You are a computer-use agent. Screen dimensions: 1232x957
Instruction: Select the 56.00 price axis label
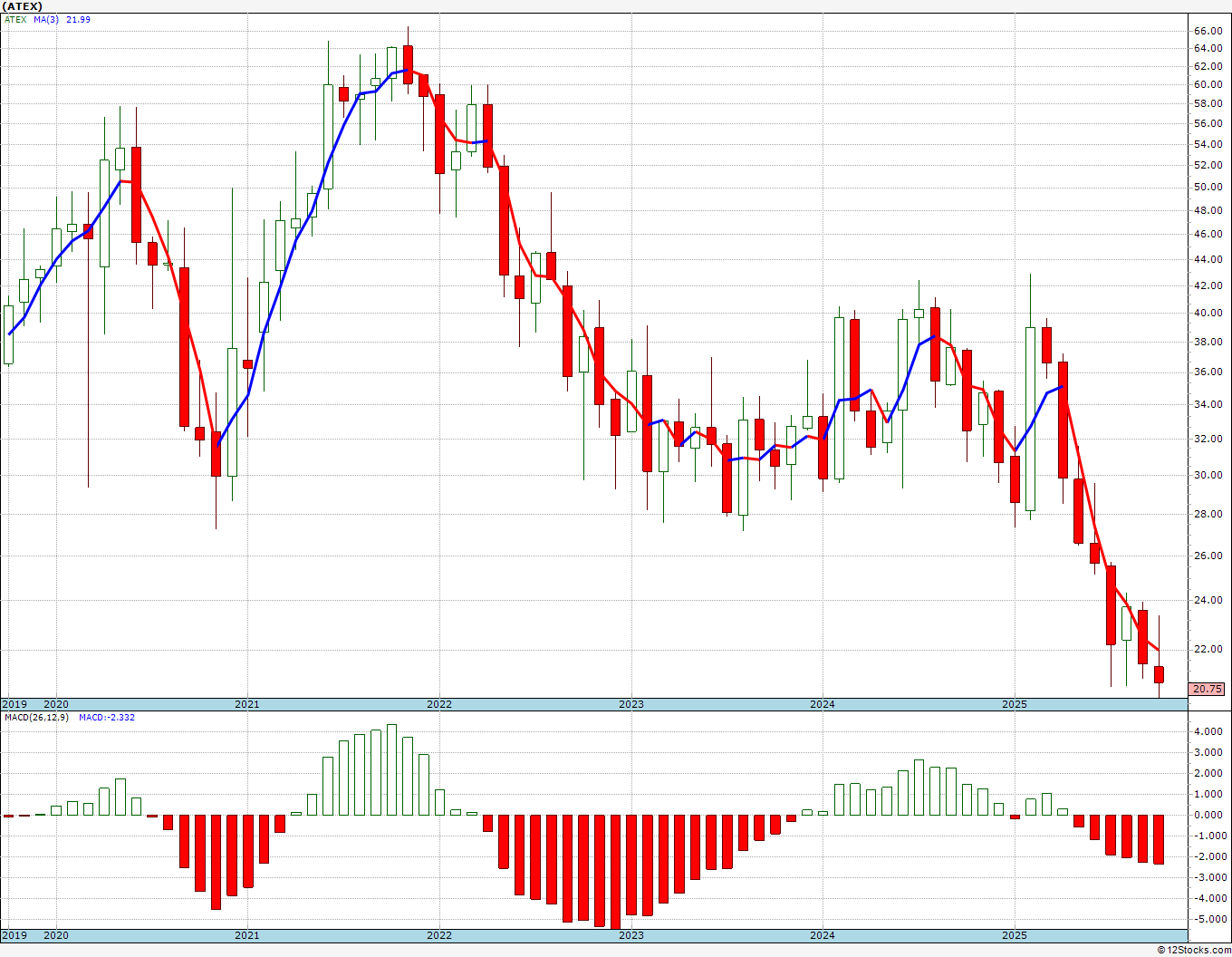pos(1208,124)
